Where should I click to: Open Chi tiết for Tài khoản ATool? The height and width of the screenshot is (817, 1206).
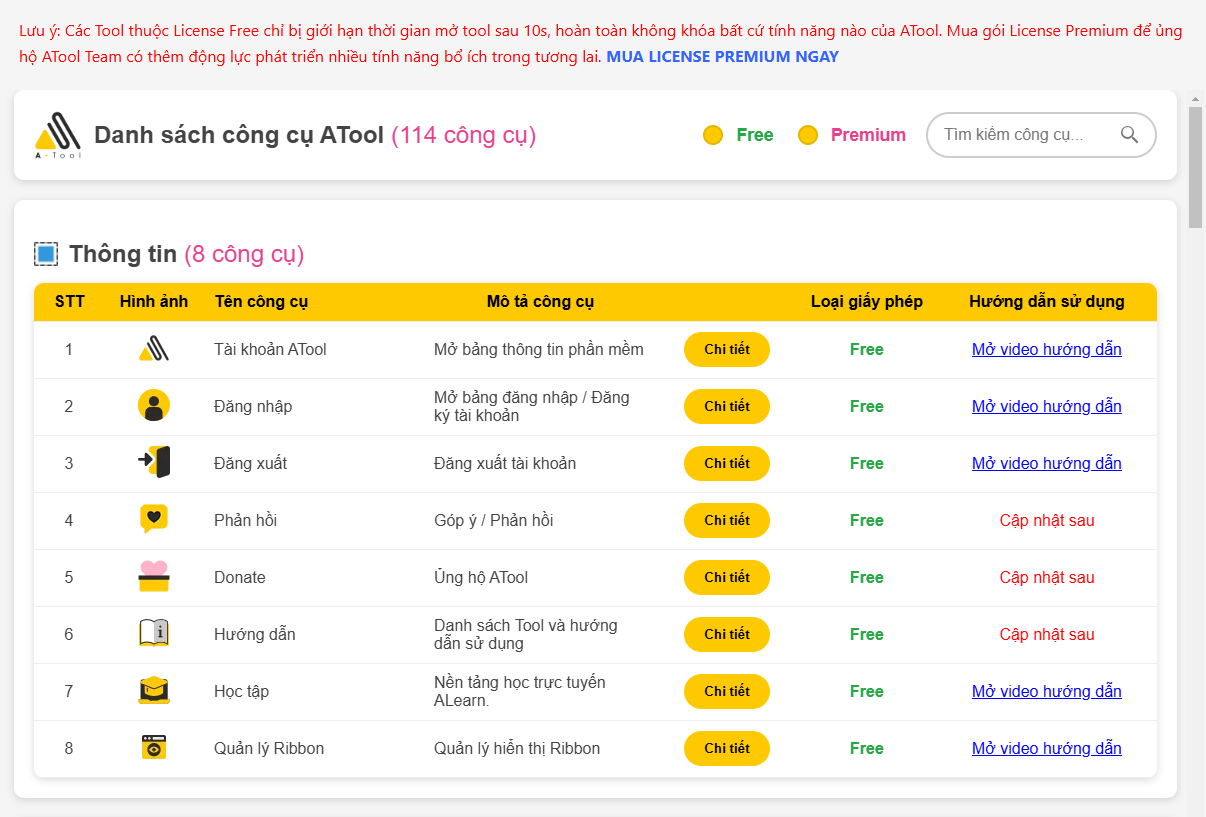[726, 349]
